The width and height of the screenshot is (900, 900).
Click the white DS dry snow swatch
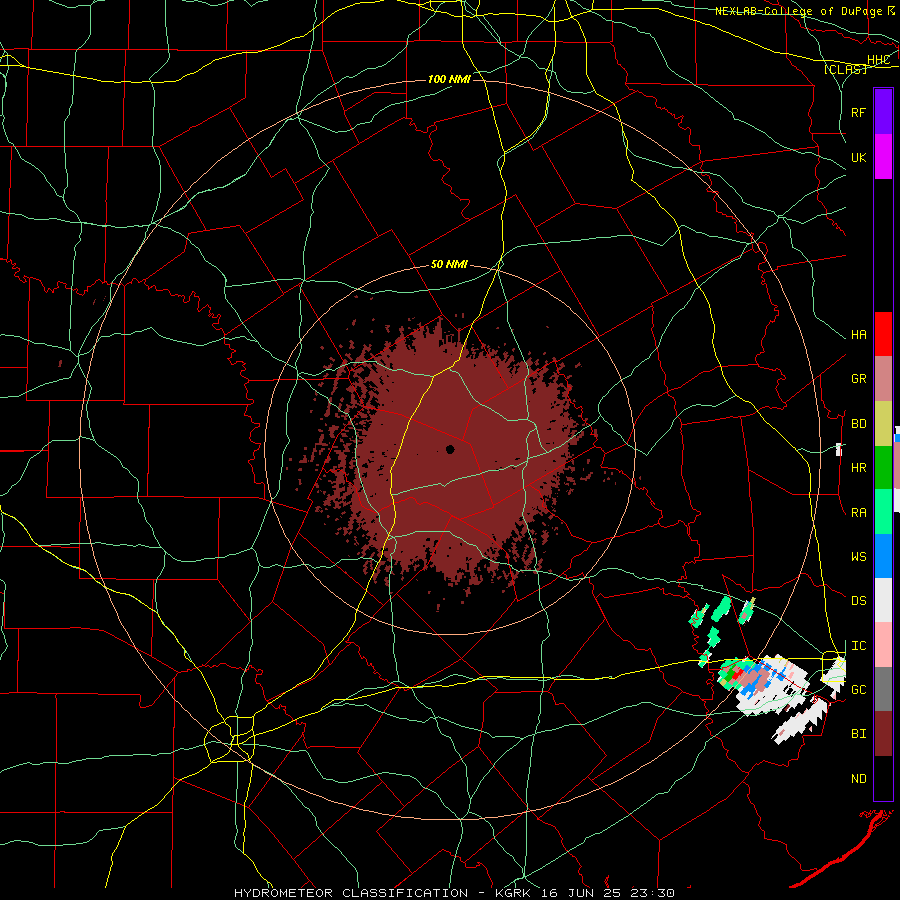(883, 600)
